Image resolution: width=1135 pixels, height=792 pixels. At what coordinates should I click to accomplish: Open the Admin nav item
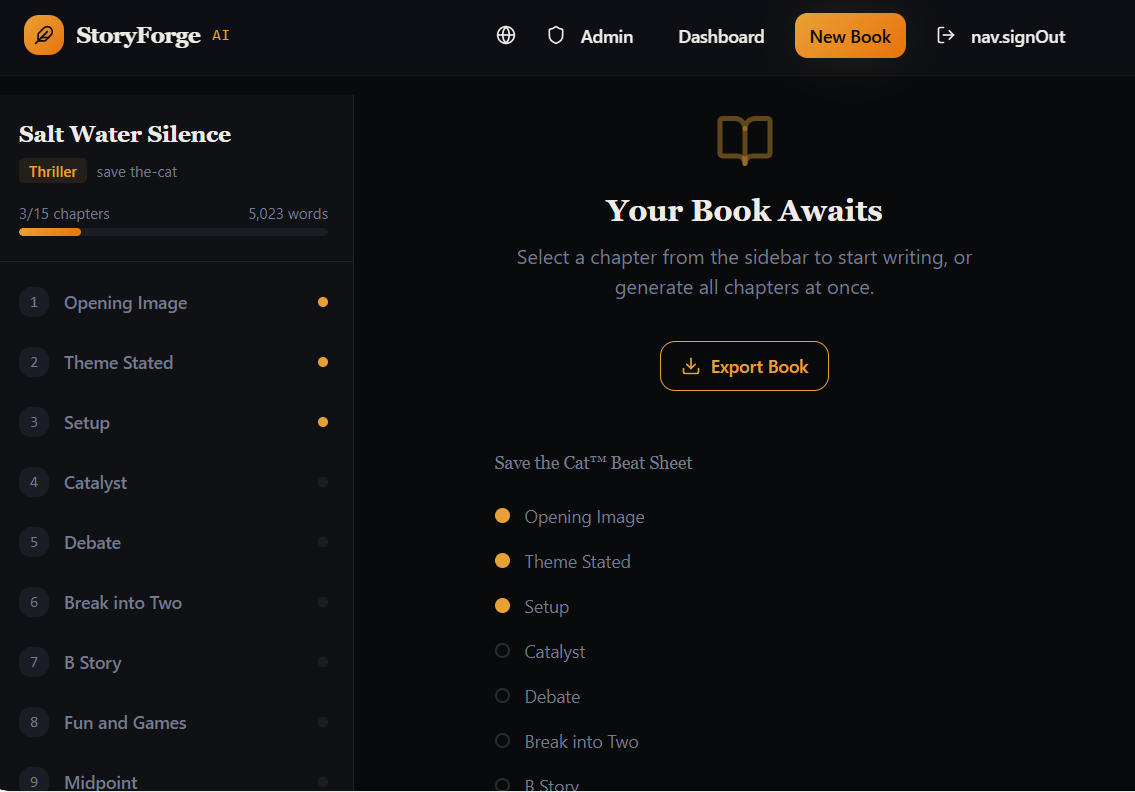coord(606,37)
